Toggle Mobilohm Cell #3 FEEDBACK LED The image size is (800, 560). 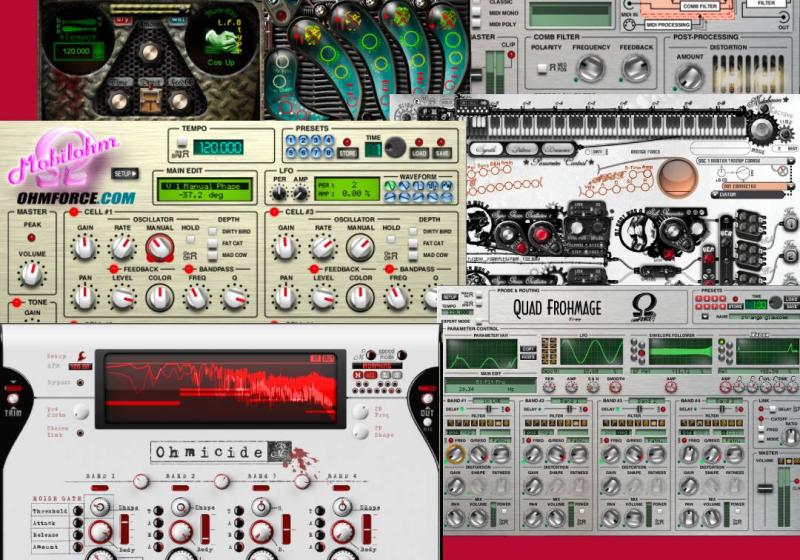click(x=314, y=269)
